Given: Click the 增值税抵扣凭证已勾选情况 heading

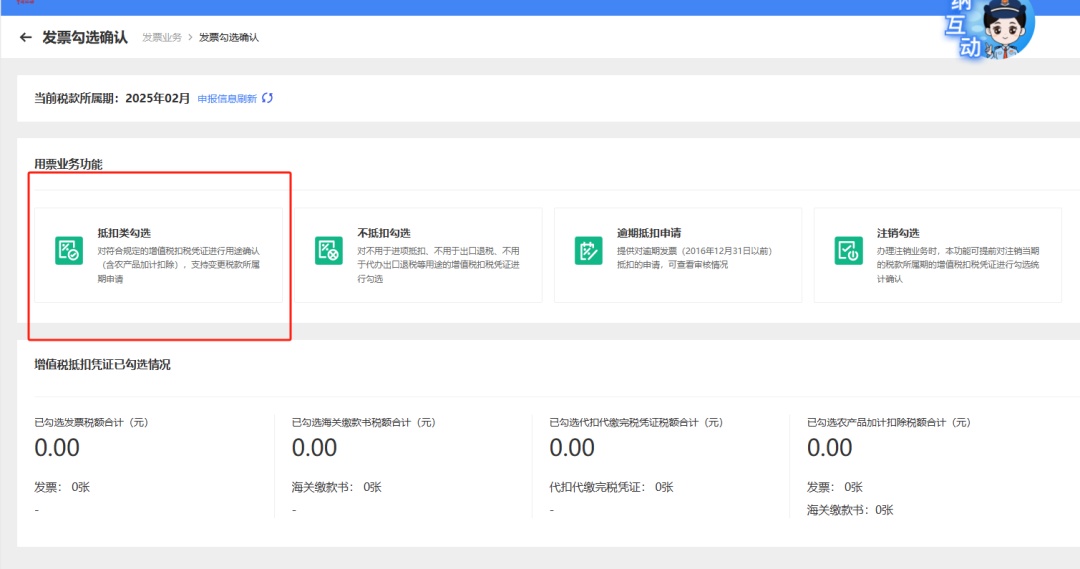Looking at the screenshot, I should click(x=103, y=364).
